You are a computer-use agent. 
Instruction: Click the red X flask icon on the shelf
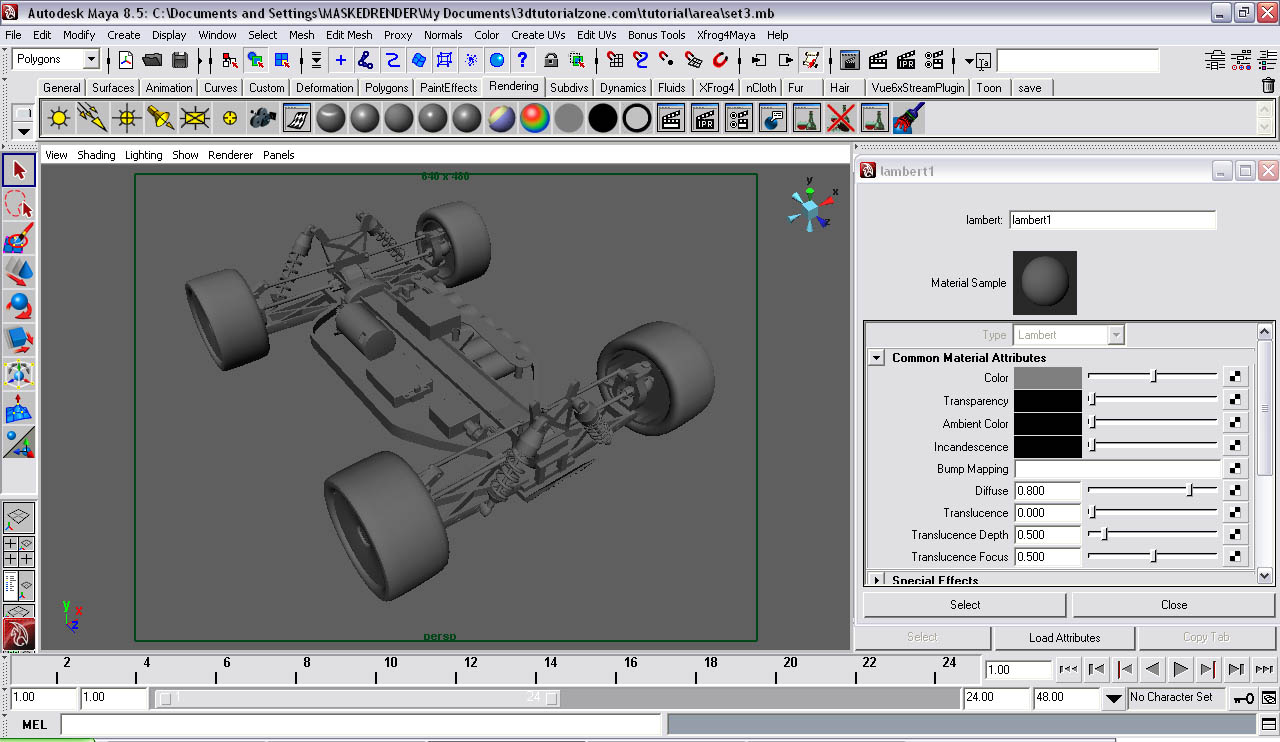[x=841, y=119]
